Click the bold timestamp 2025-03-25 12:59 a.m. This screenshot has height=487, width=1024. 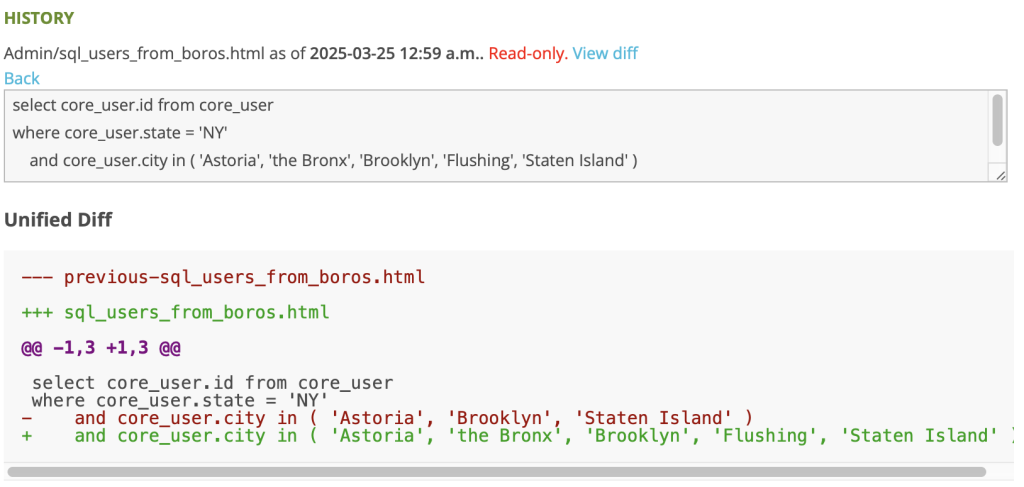(397, 53)
